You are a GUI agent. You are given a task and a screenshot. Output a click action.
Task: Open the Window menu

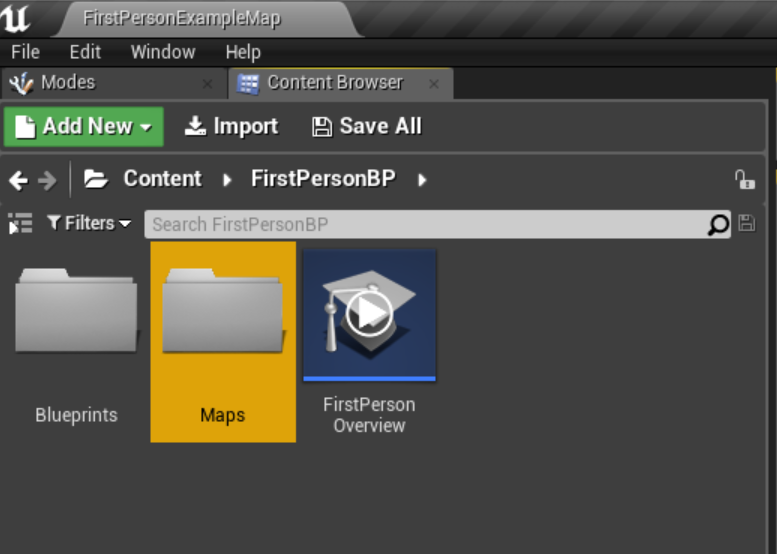tap(162, 52)
